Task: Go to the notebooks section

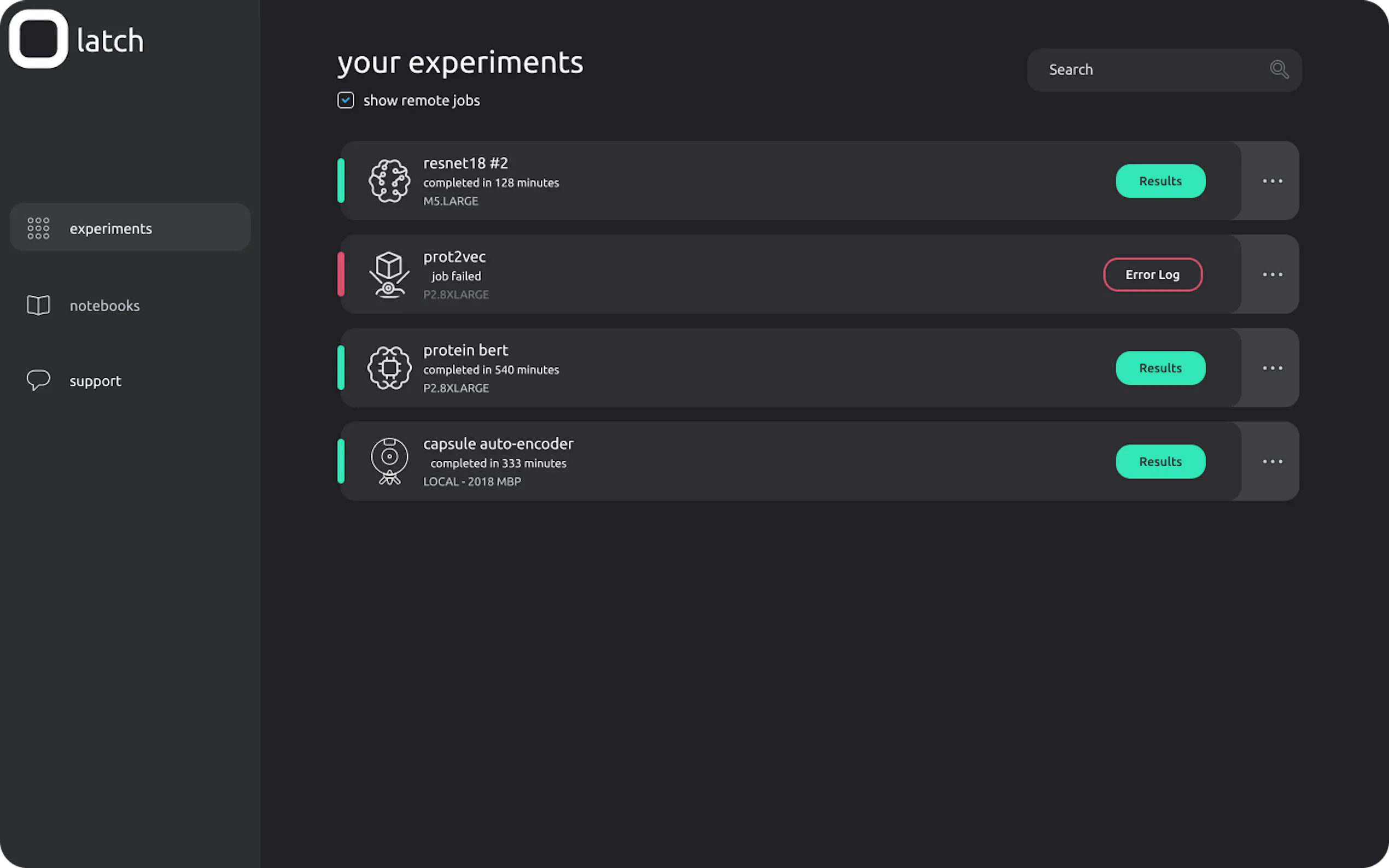Action: (x=104, y=306)
